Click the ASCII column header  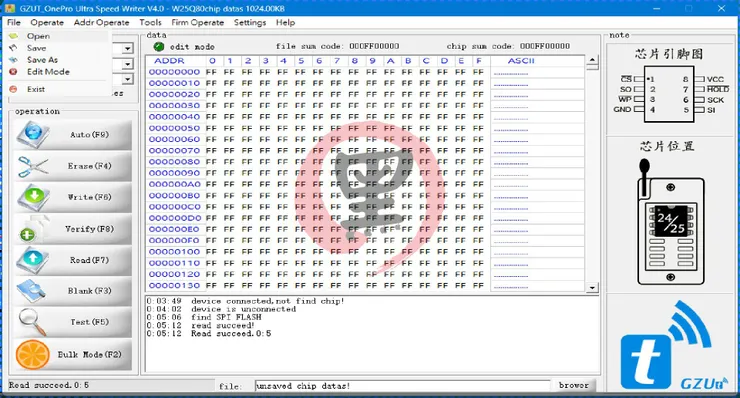(521, 61)
